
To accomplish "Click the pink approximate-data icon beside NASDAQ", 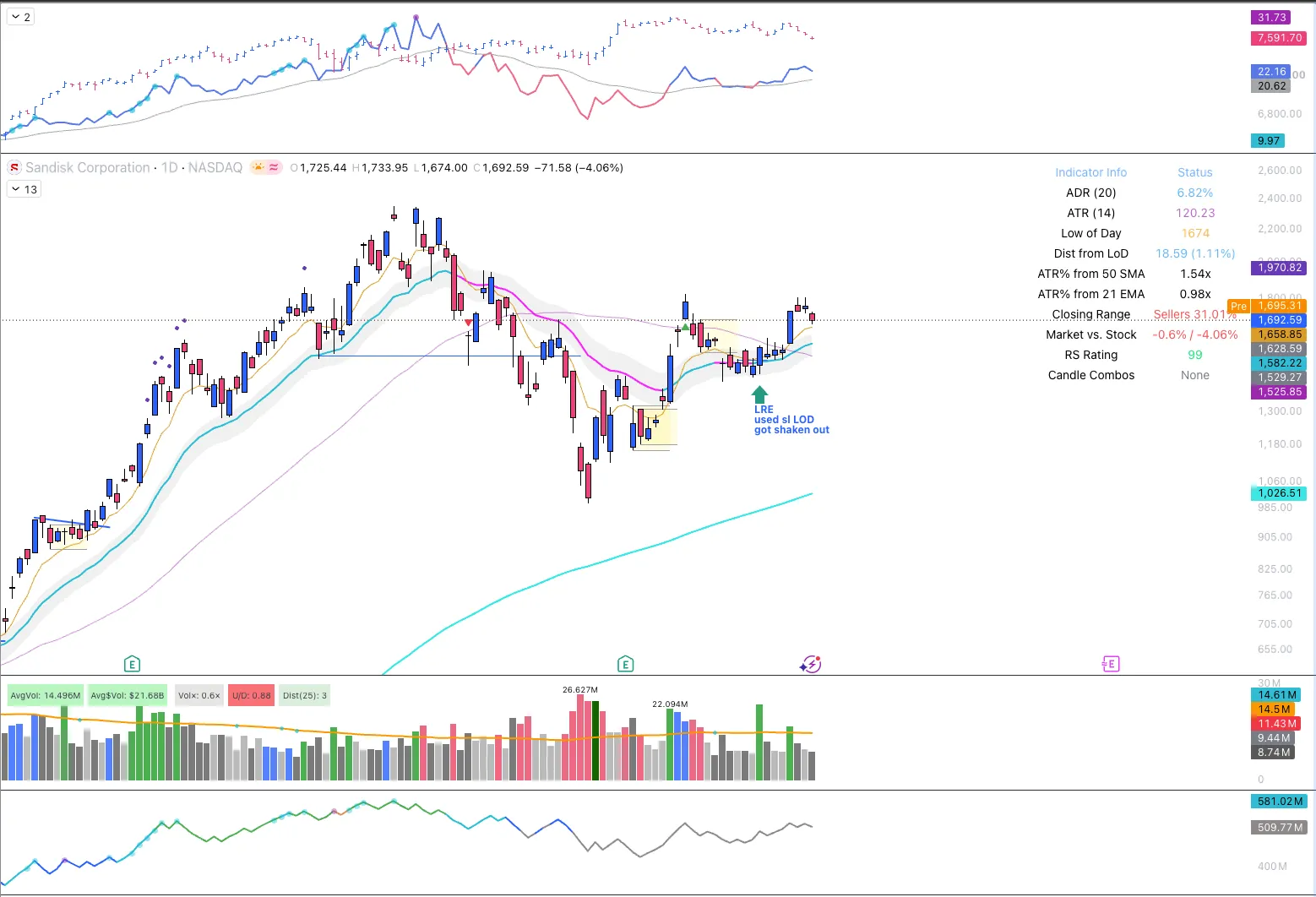I will point(275,167).
